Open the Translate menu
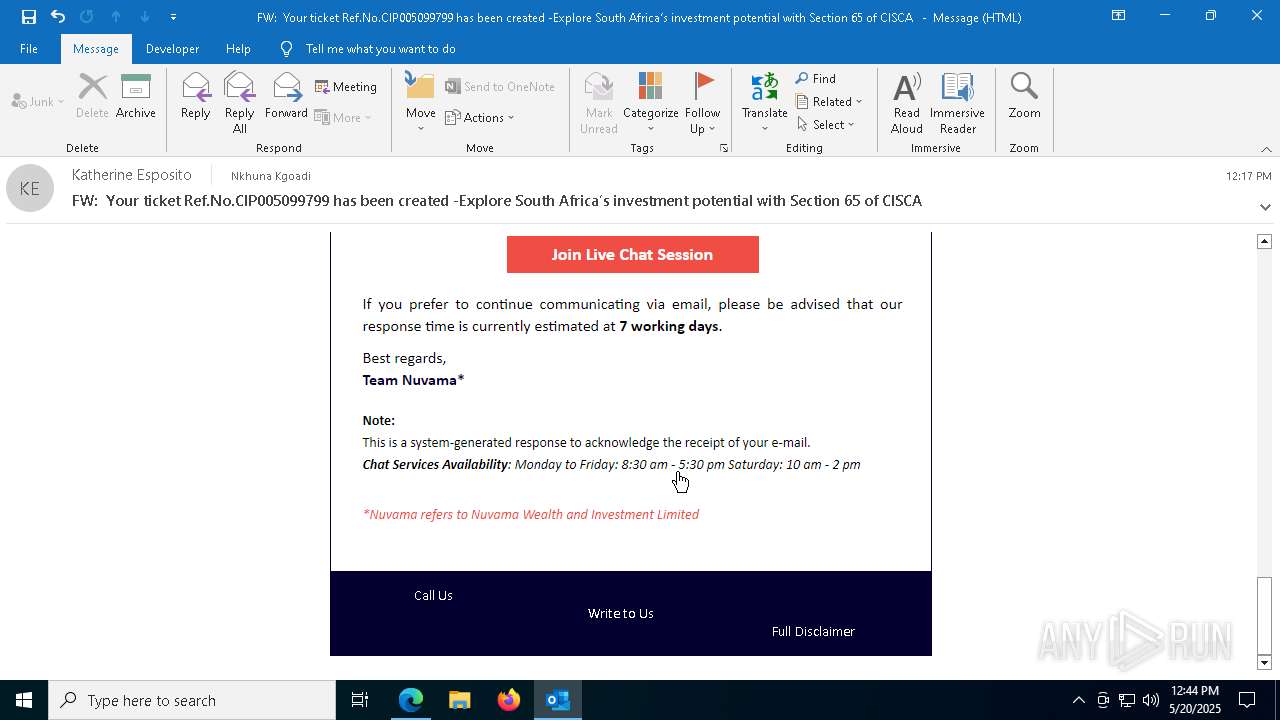1280x720 pixels. pos(764,103)
